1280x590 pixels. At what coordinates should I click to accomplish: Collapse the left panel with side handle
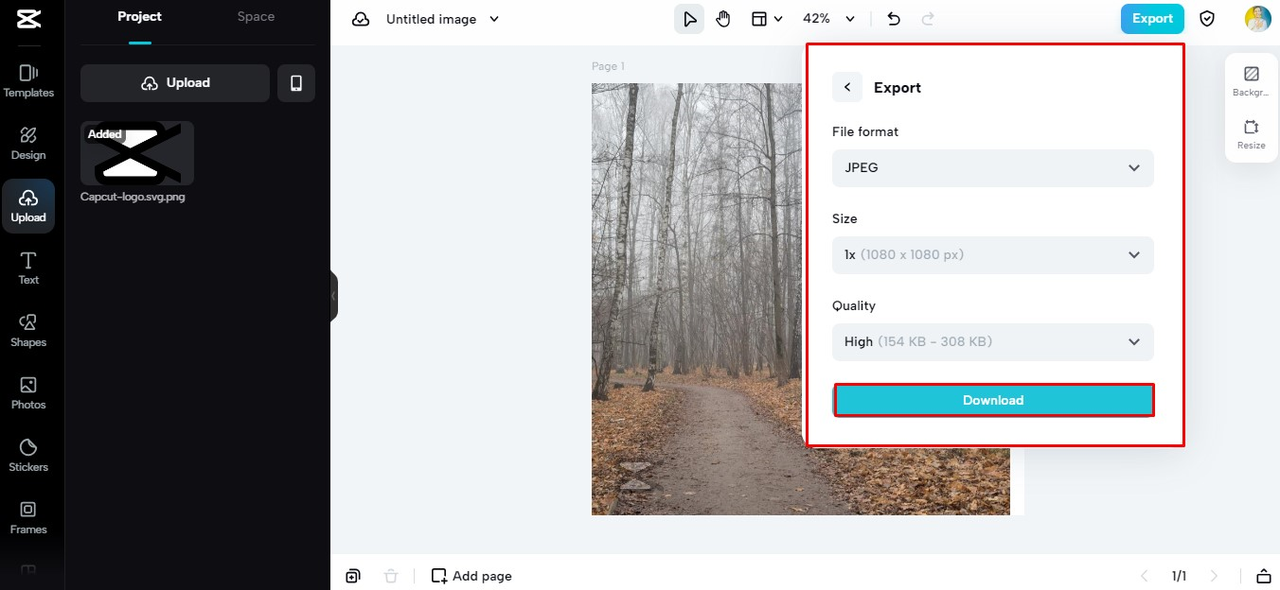(334, 296)
